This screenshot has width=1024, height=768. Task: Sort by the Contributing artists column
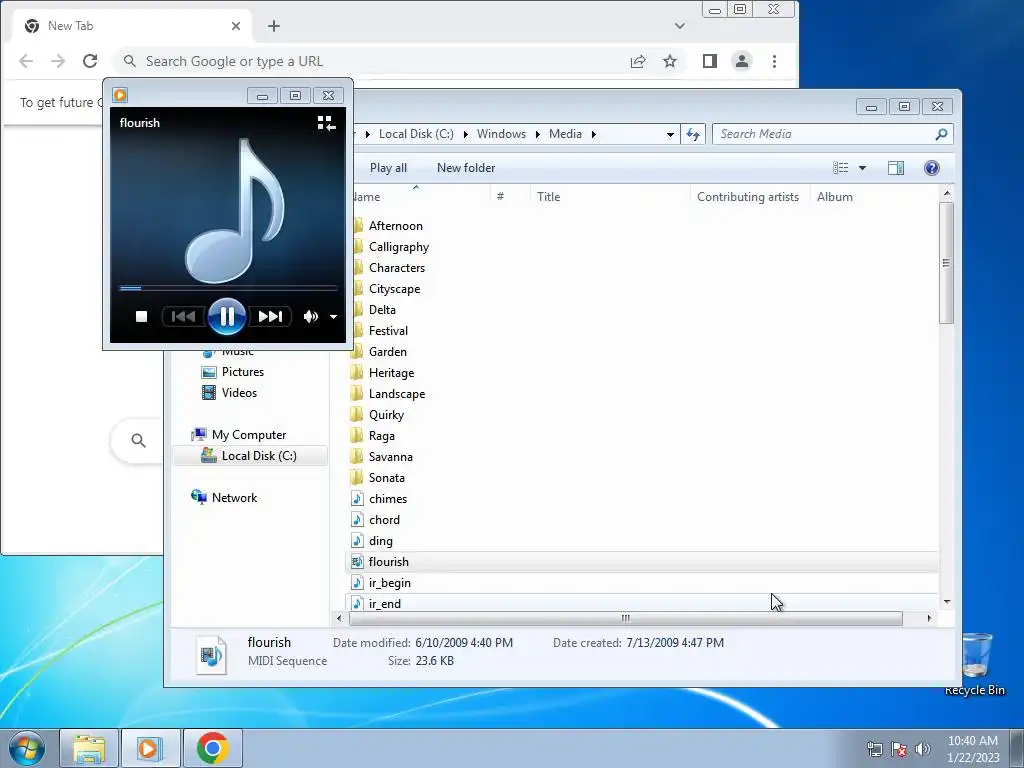point(749,197)
